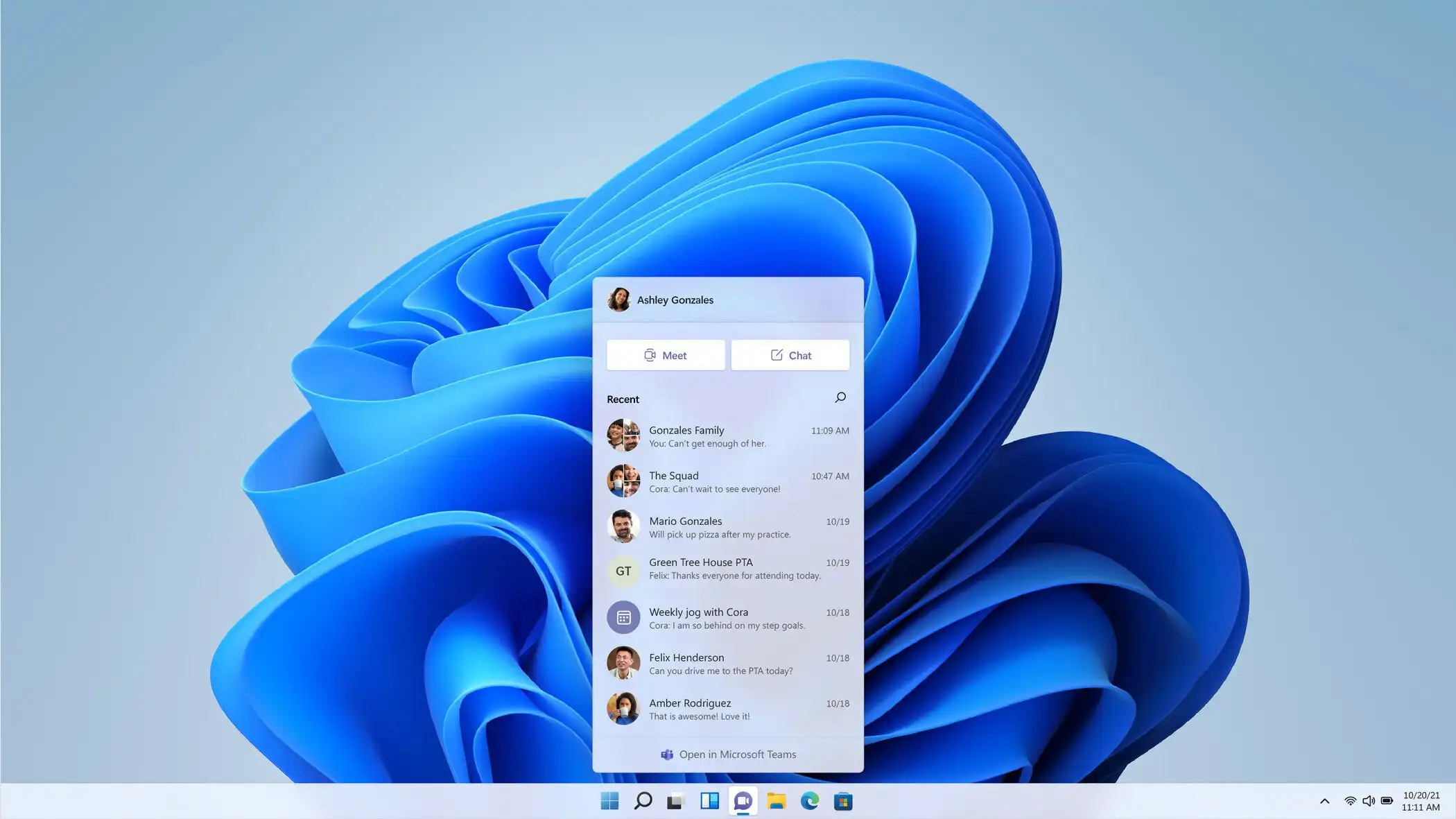Click the Chat button to open chat

pyautogui.click(x=790, y=355)
